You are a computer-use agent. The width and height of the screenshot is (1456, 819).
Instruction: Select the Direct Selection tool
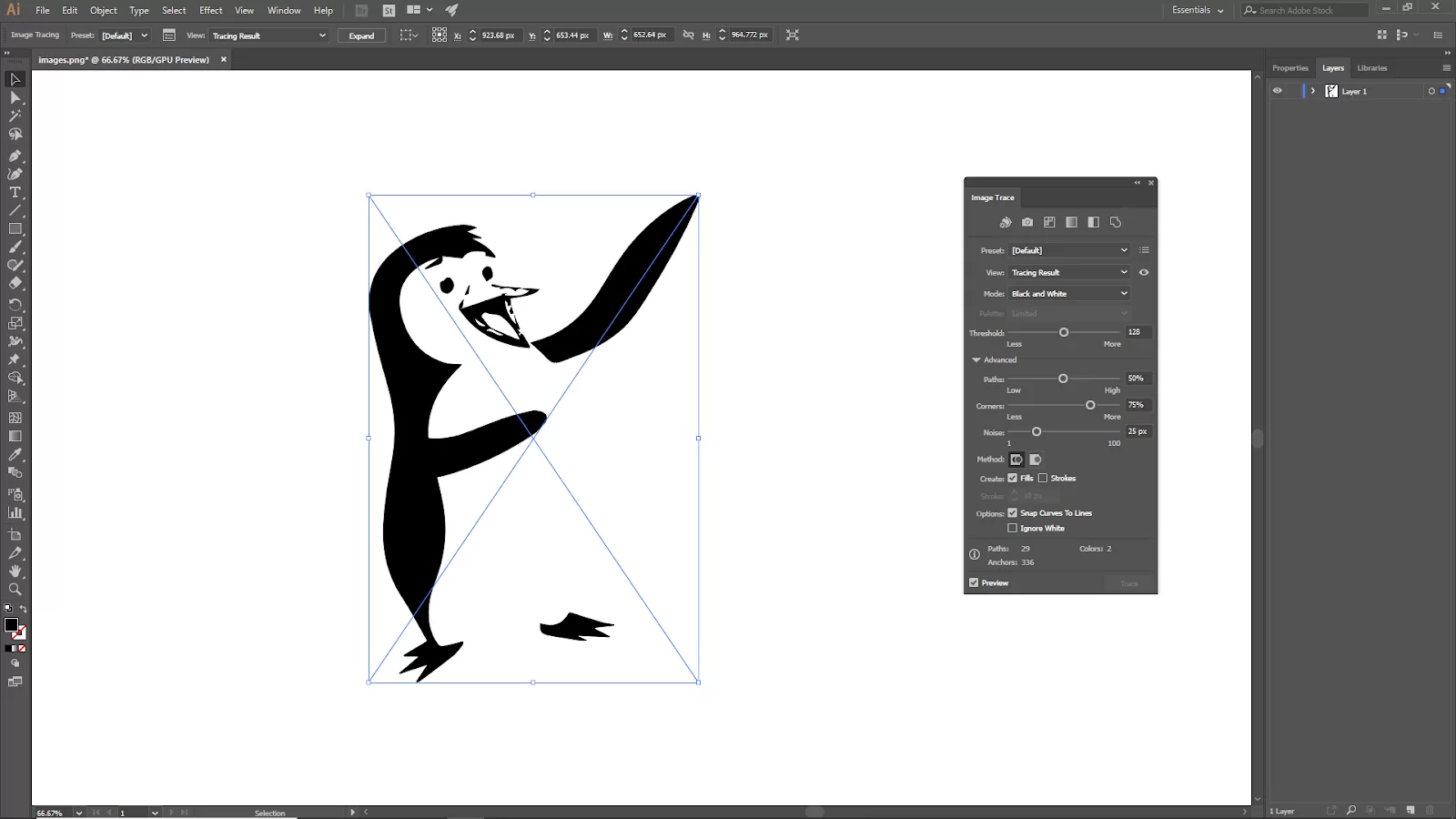coord(15,97)
